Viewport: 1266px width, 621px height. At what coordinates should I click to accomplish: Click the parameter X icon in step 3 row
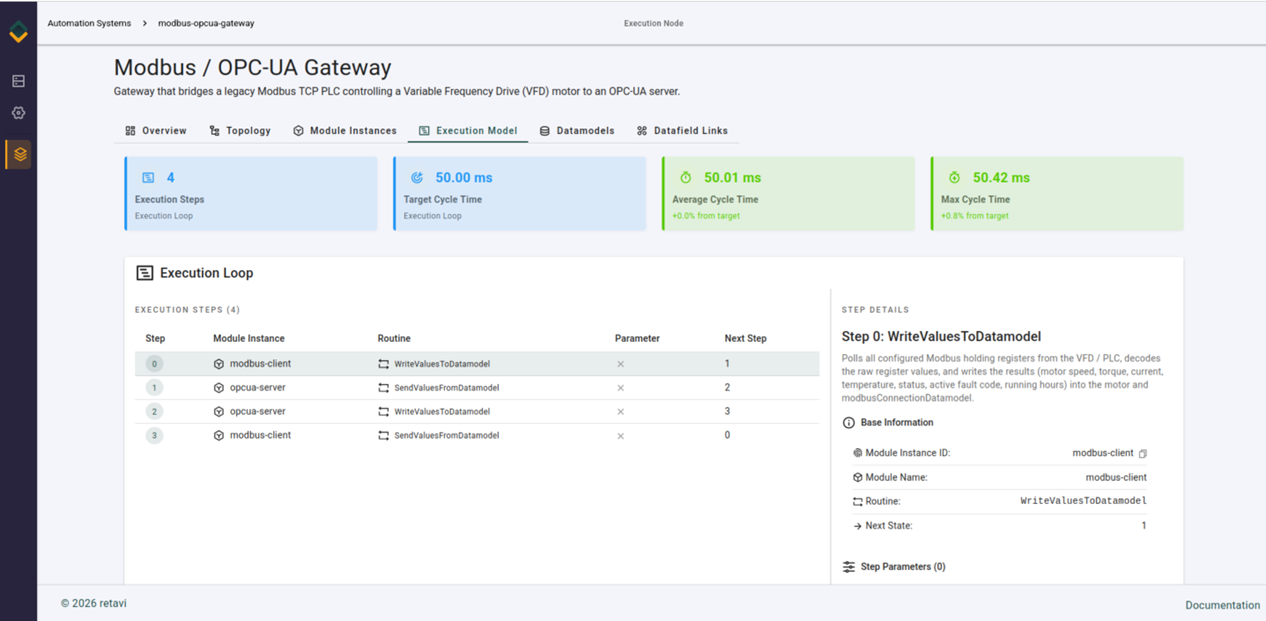[621, 436]
